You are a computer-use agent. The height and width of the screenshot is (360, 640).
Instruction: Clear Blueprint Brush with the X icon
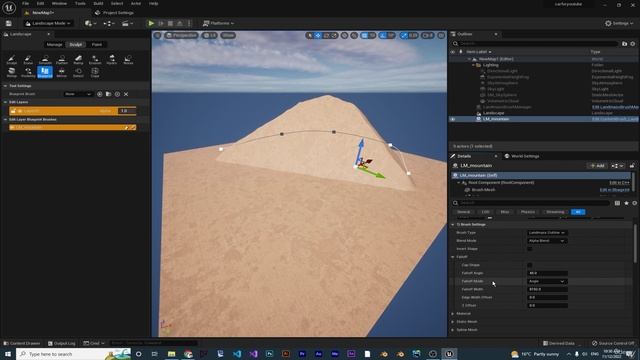pyautogui.click(x=126, y=94)
